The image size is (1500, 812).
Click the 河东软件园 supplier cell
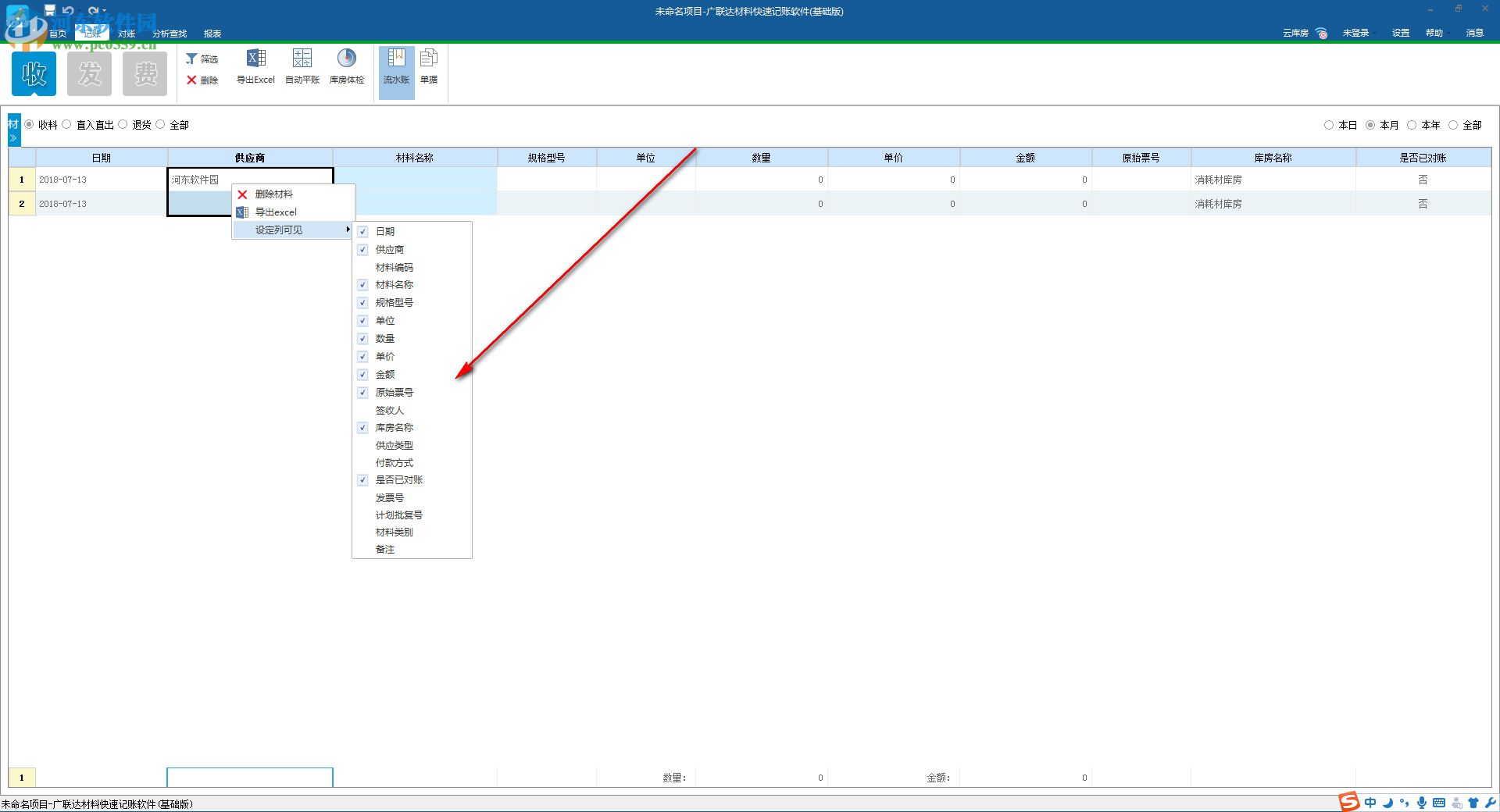250,180
